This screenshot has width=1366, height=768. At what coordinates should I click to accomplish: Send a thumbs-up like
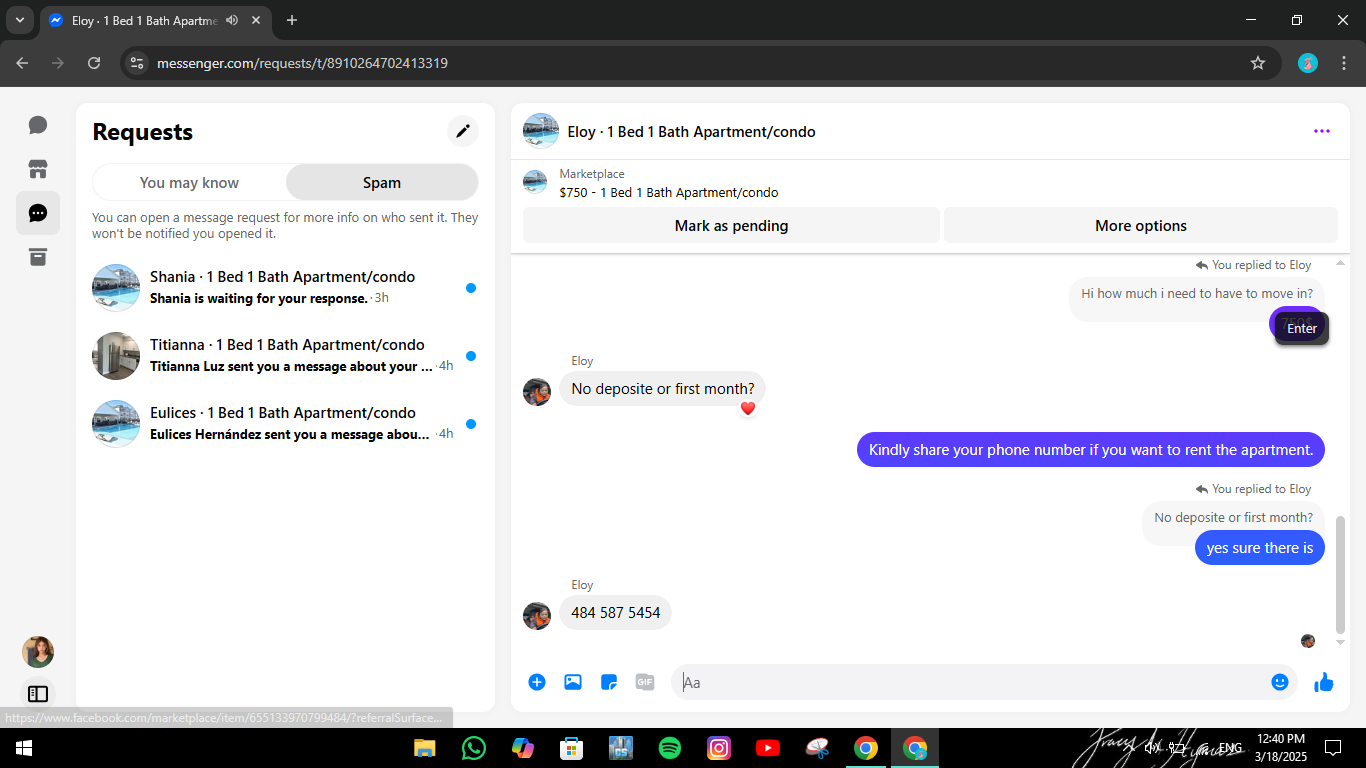(x=1324, y=682)
